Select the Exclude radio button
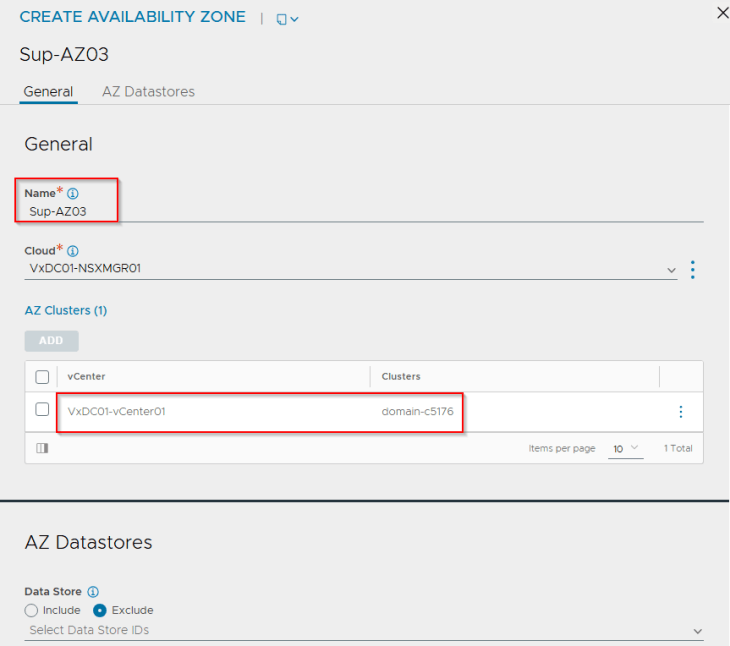 pyautogui.click(x=100, y=610)
